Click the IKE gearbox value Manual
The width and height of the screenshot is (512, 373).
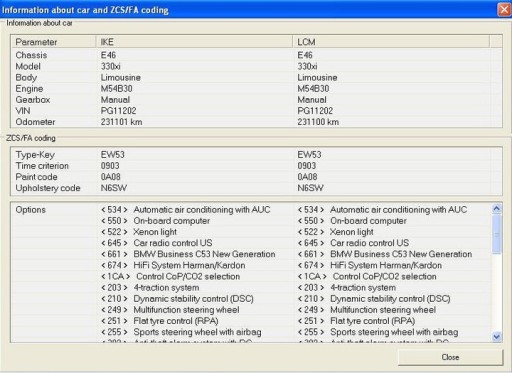click(x=115, y=100)
